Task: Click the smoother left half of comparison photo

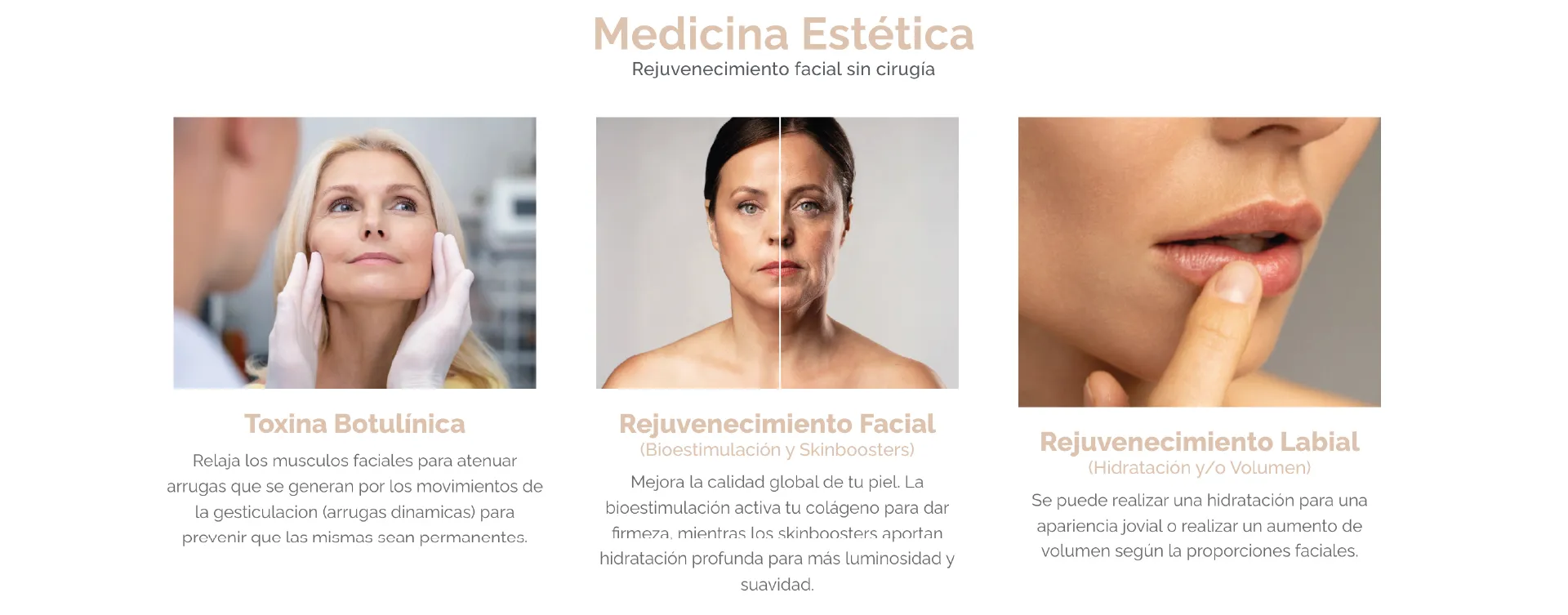Action: (688, 252)
